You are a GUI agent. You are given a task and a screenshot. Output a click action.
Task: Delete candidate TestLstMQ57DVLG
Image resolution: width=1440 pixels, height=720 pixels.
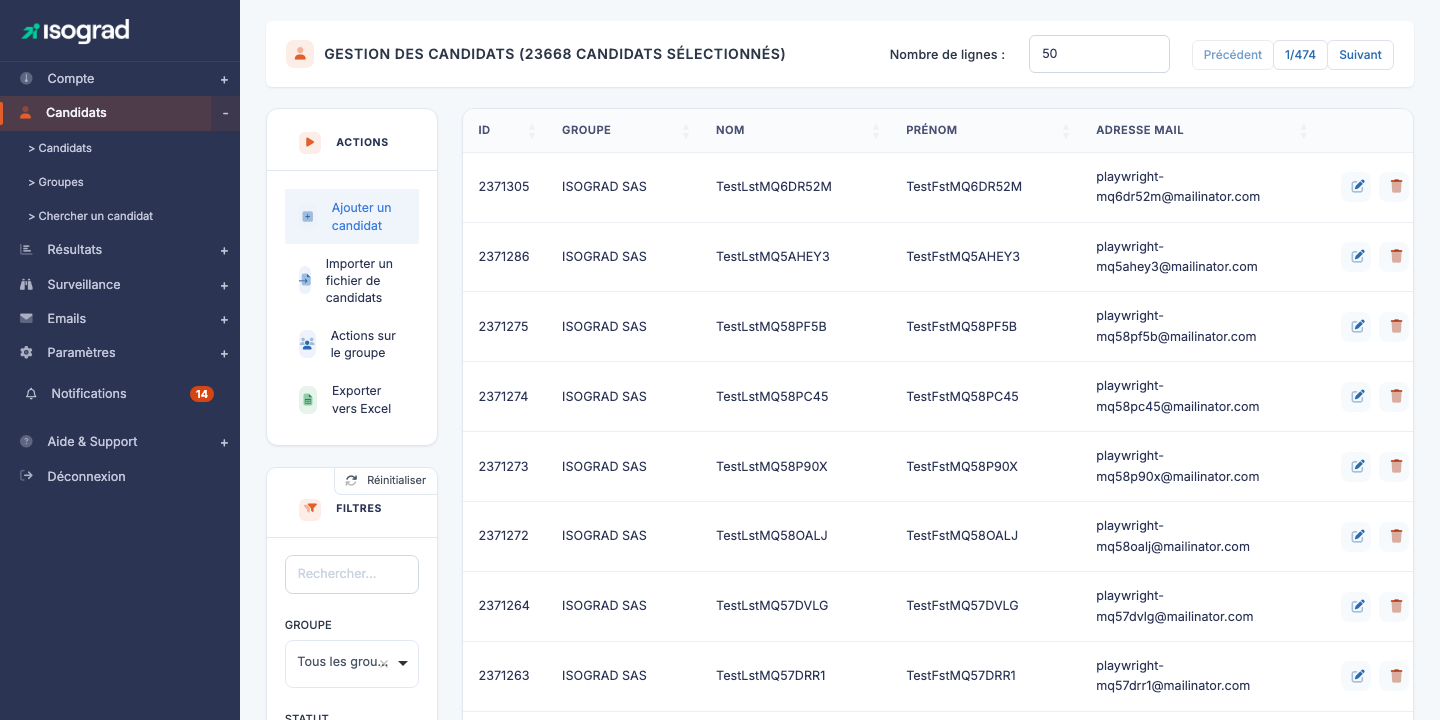coord(1396,606)
